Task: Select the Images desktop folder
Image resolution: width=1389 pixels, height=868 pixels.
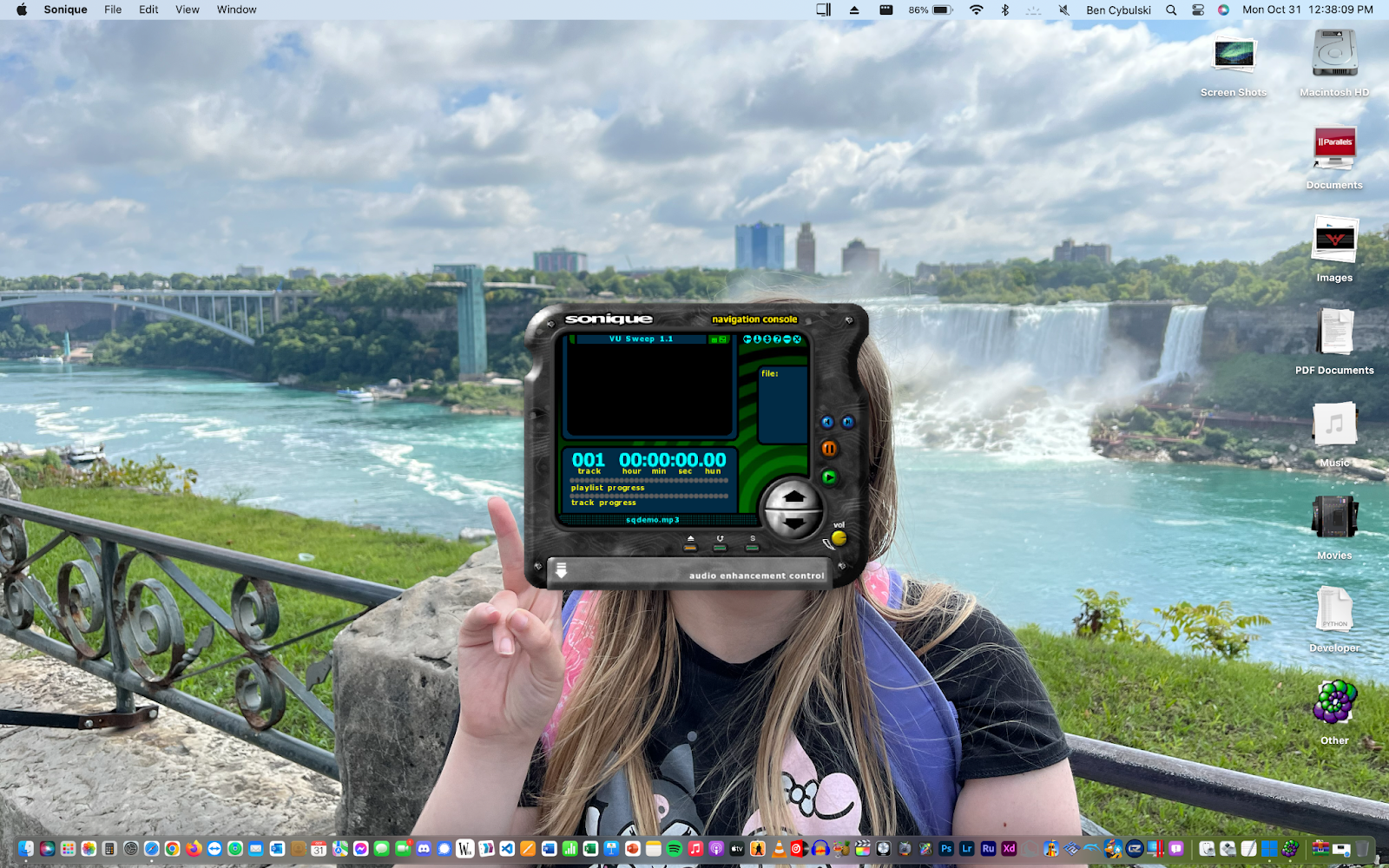Action: [1334, 249]
